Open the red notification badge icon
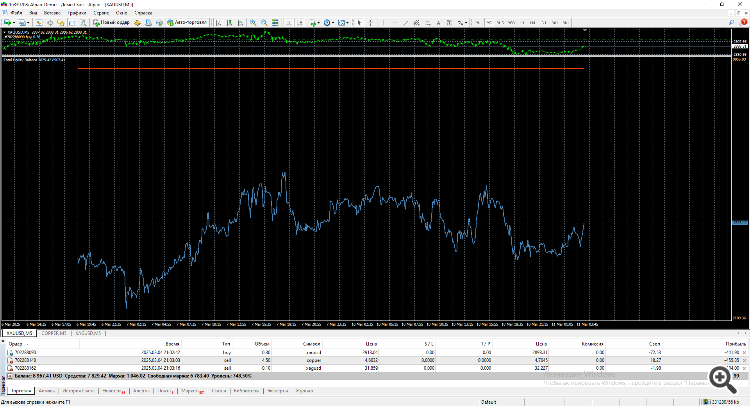The height and width of the screenshot is (406, 750). (x=743, y=22)
